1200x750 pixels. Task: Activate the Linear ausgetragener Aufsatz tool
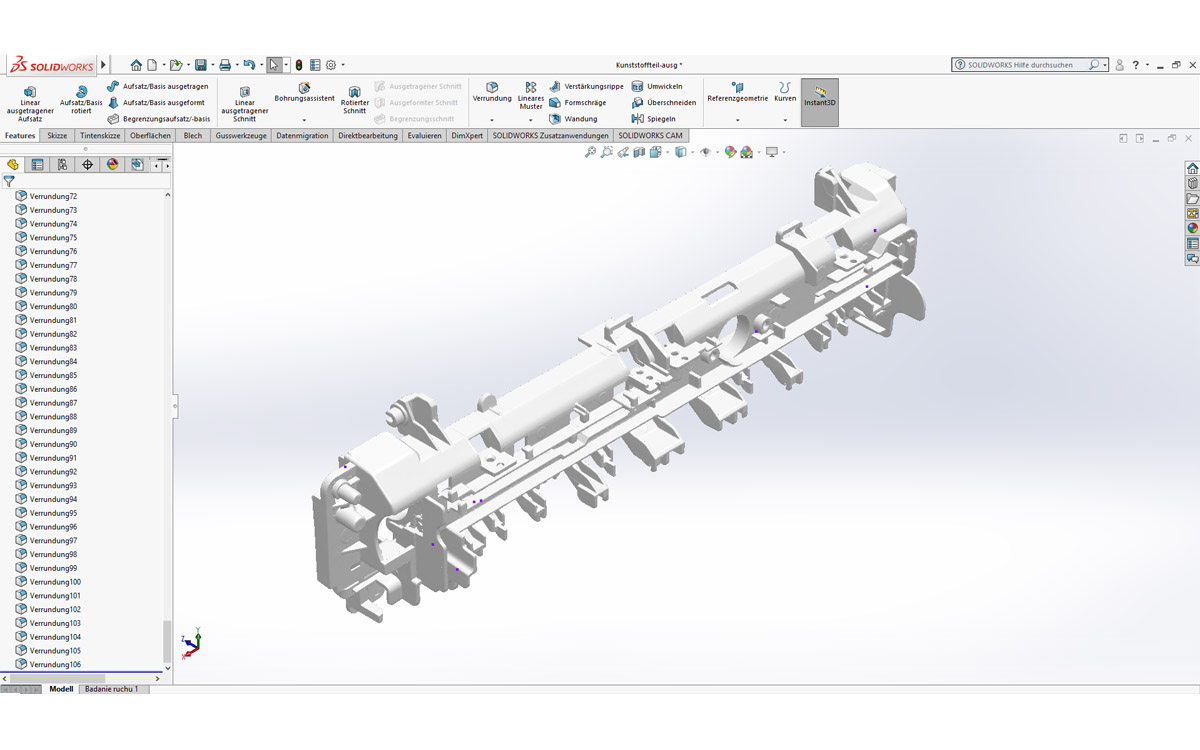(x=30, y=97)
